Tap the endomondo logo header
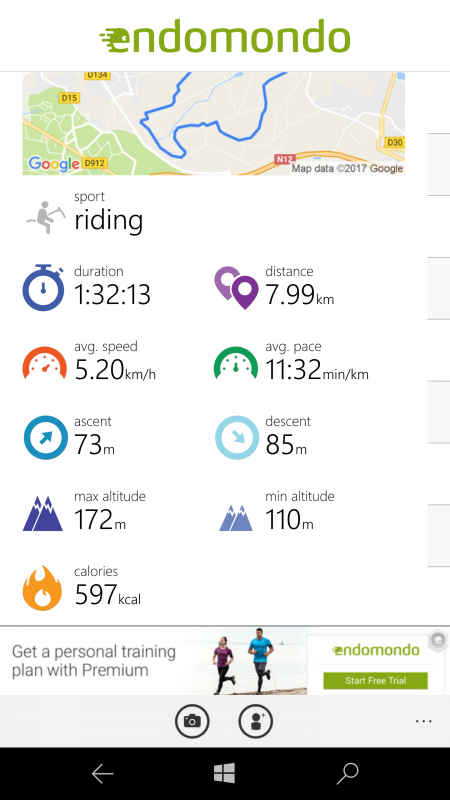Viewport: 450px width, 800px height. pos(225,36)
